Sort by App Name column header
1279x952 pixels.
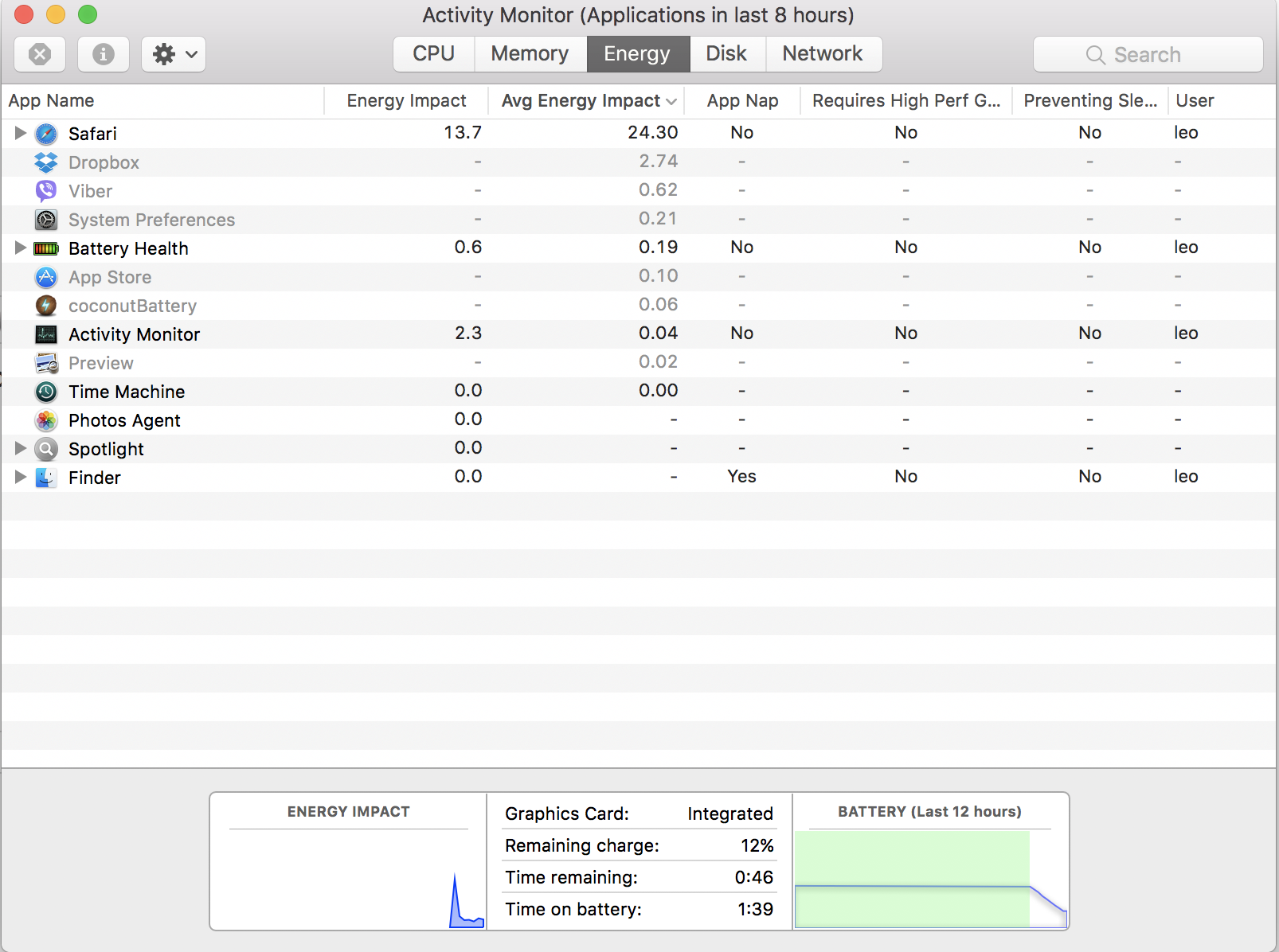(x=162, y=100)
